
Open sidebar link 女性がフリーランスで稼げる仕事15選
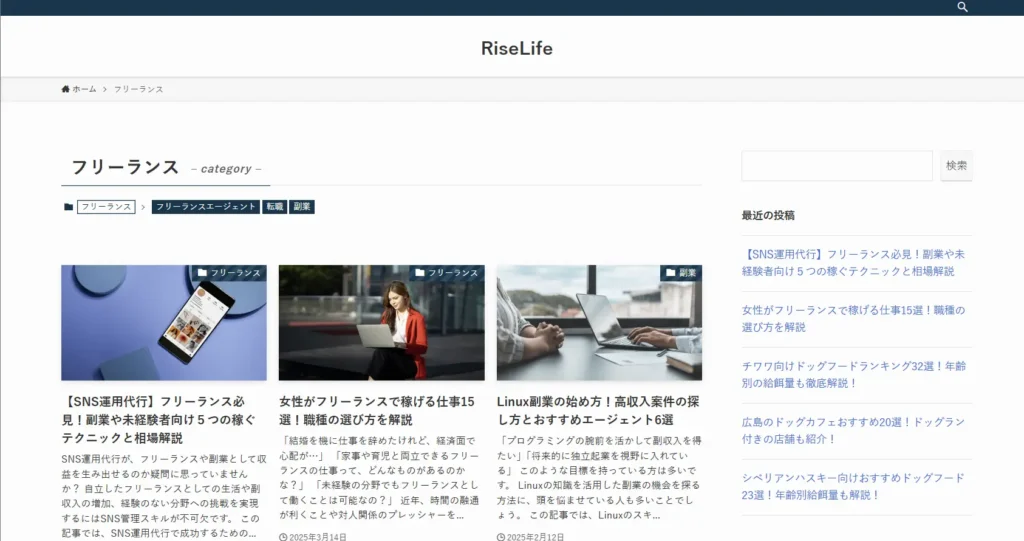[853, 318]
